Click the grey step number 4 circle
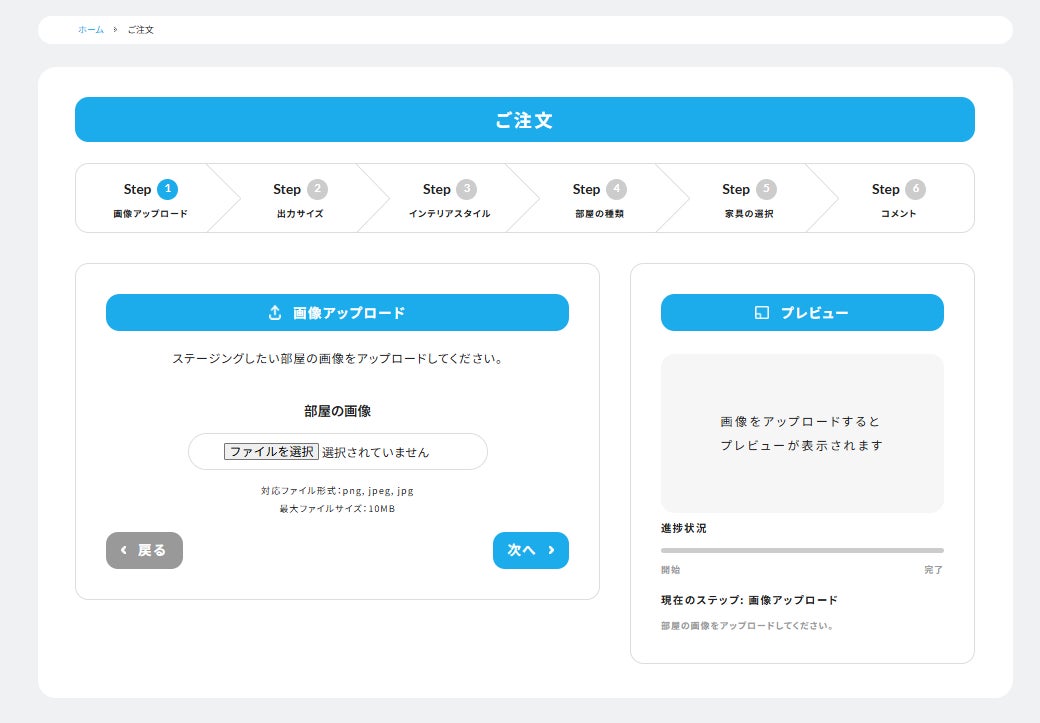The image size is (1040, 723). click(x=616, y=189)
